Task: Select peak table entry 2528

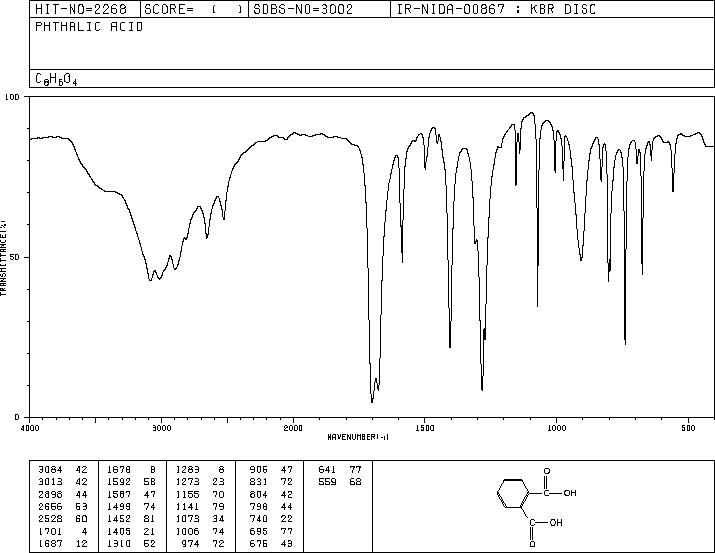Action: [50, 519]
